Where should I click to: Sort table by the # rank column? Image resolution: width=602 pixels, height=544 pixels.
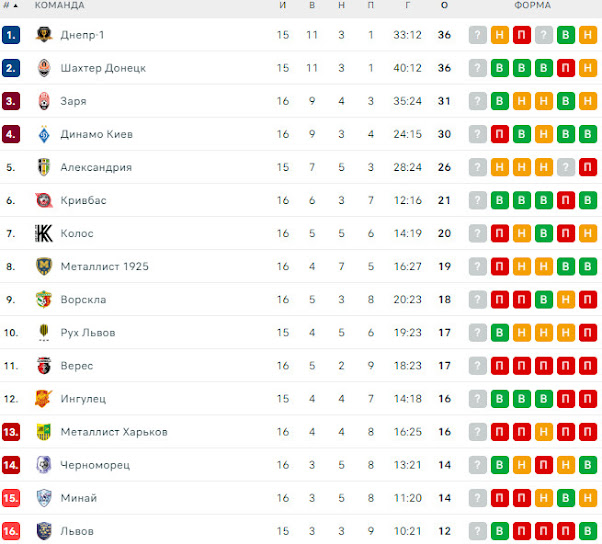[x=10, y=5]
